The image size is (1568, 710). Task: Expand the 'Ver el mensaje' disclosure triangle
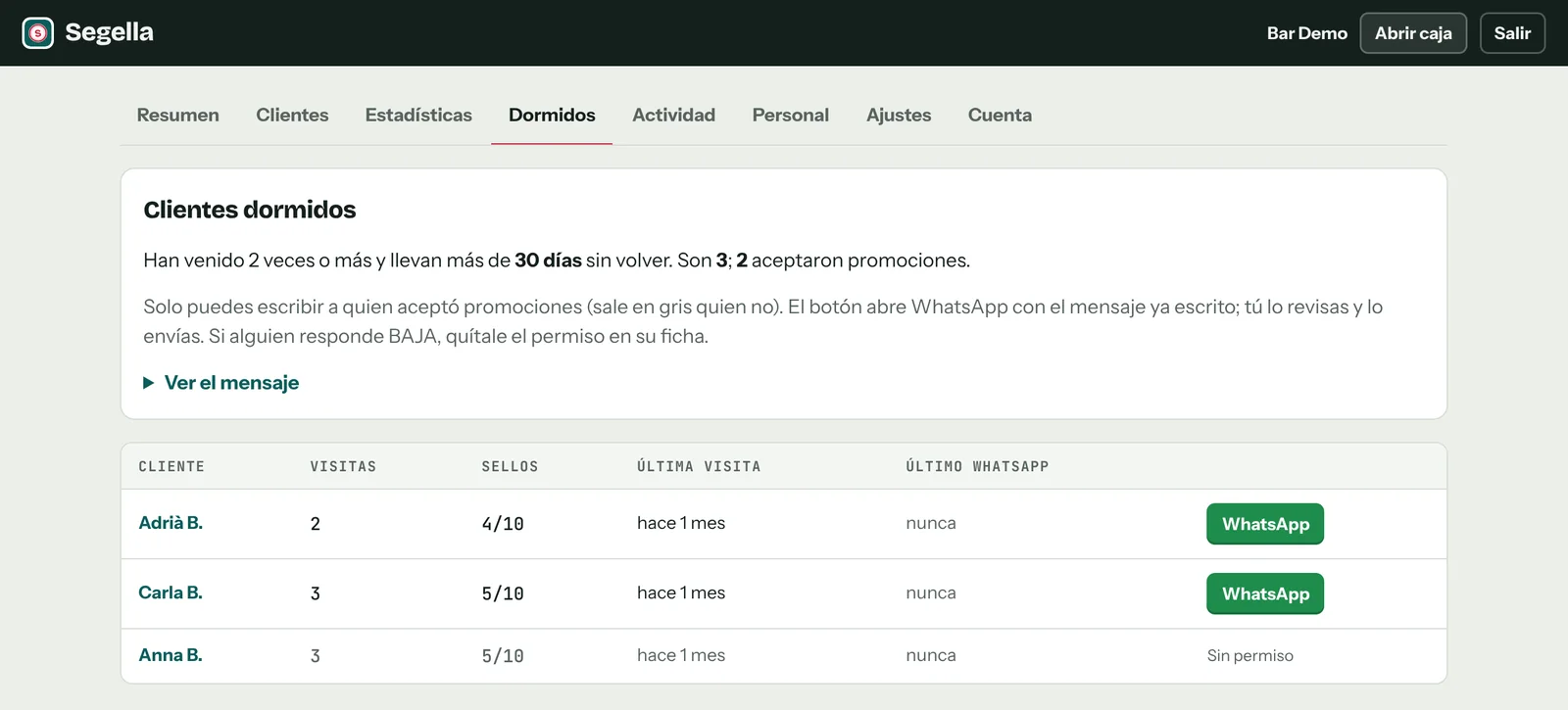[149, 383]
